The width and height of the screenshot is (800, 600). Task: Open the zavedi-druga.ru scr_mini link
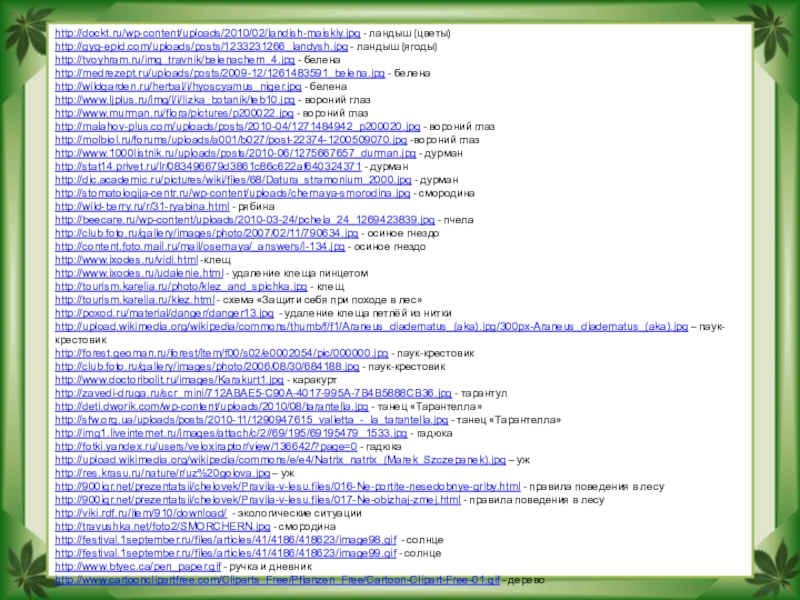pos(253,393)
